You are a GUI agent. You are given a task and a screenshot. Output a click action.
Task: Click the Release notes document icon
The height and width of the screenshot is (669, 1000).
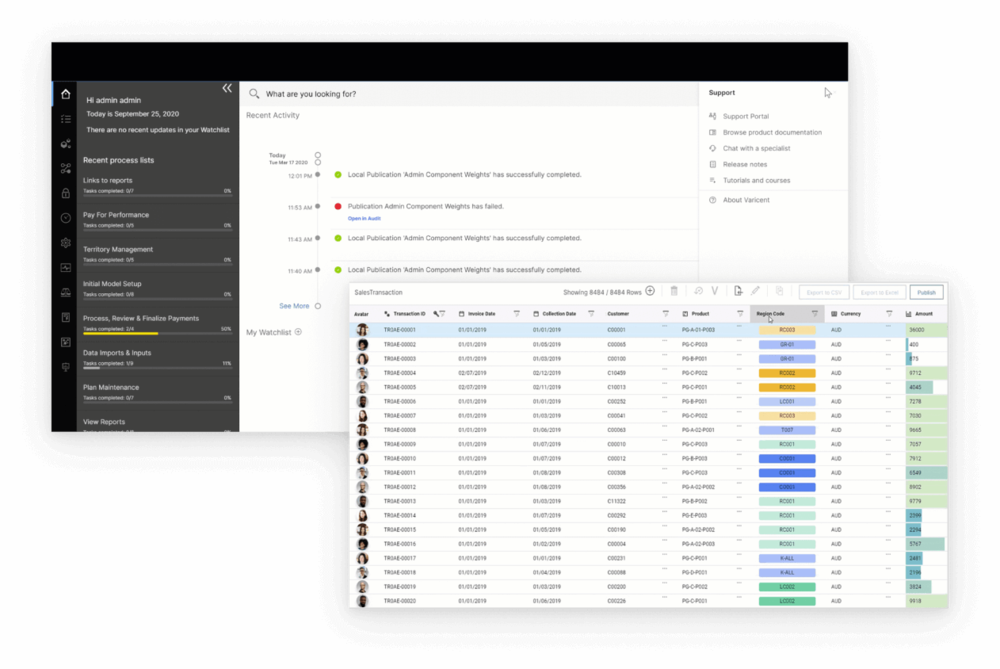coord(712,164)
